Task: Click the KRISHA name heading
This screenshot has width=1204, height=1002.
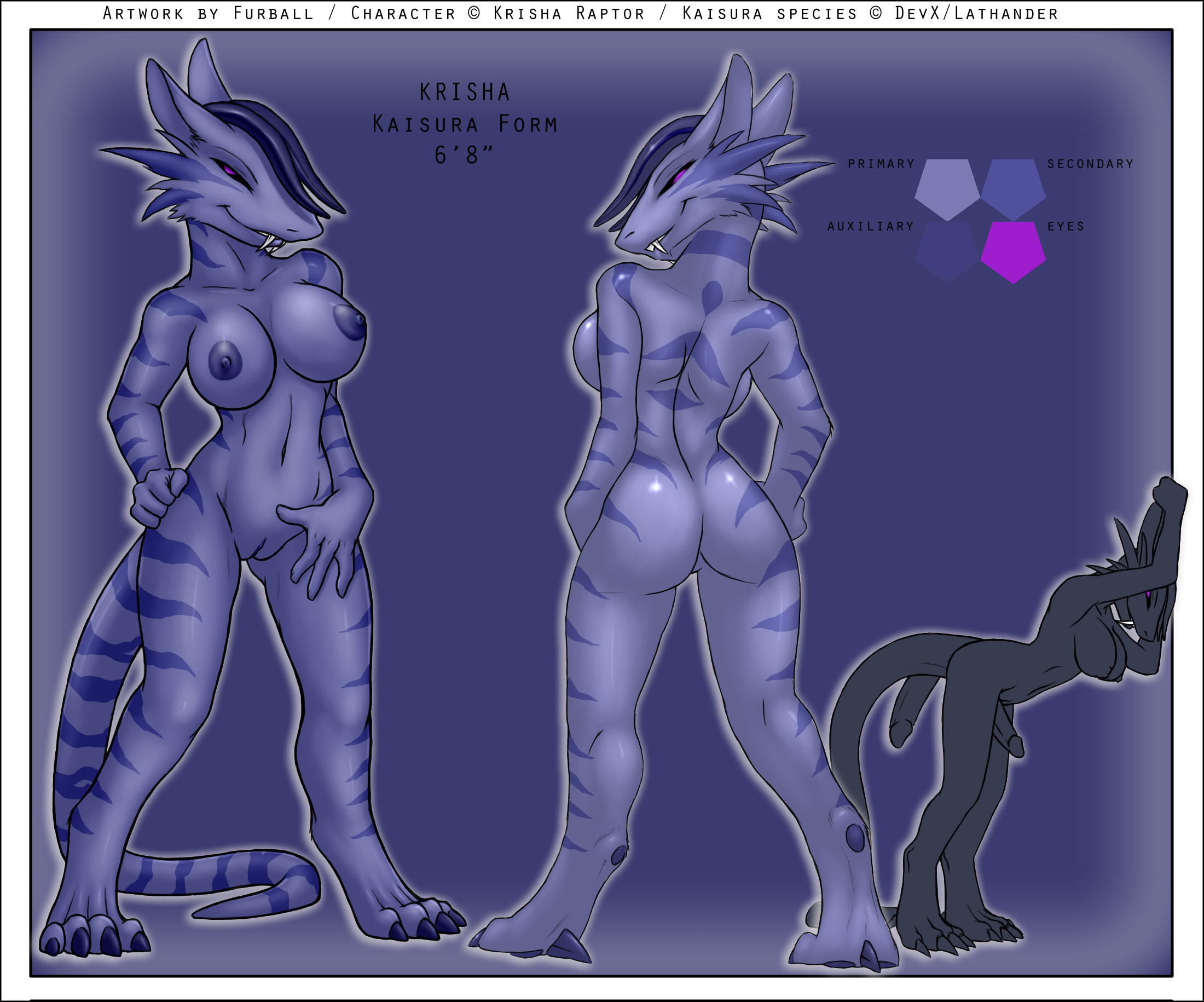Action: (465, 93)
